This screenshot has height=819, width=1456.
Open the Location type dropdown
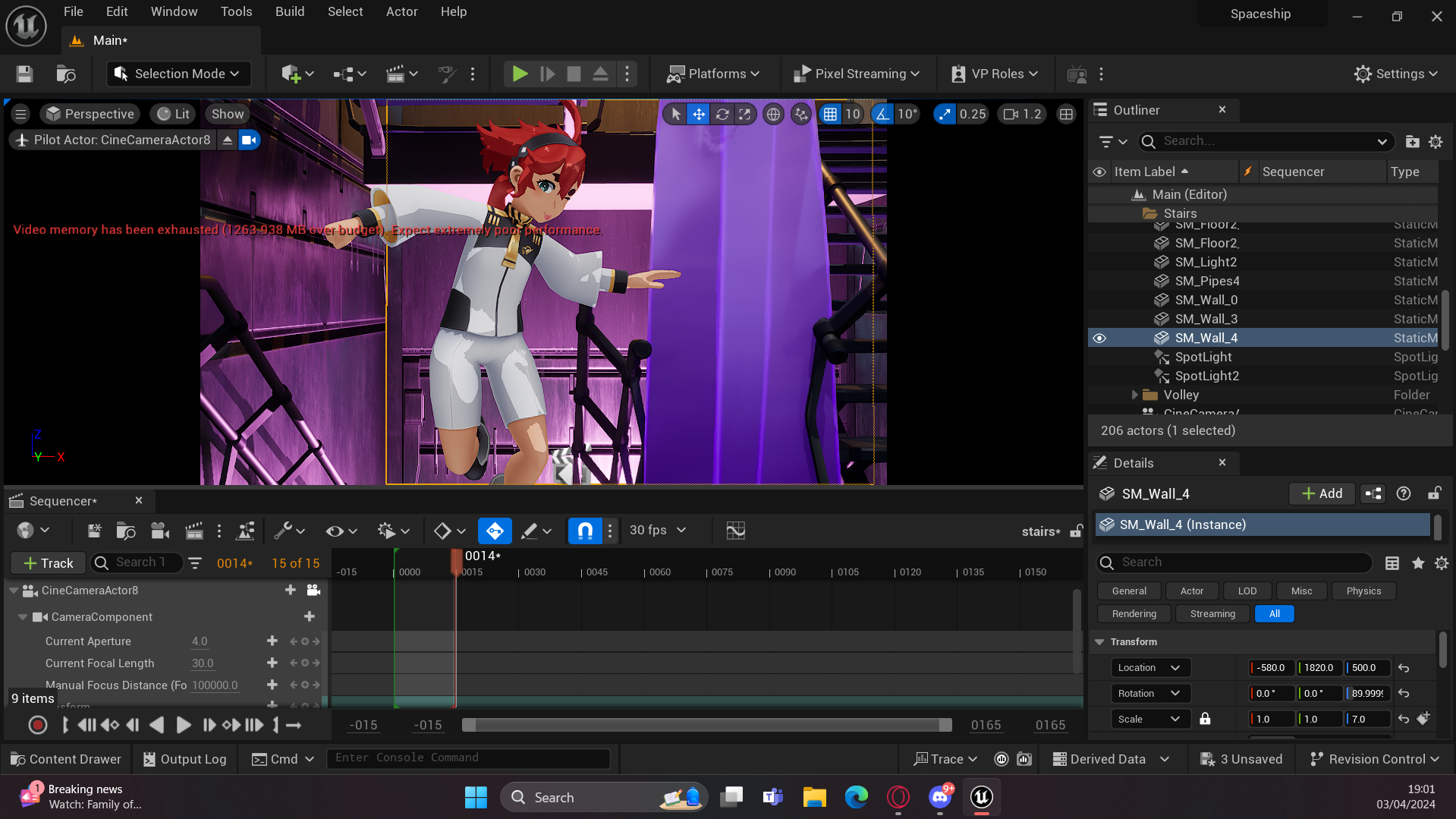(1150, 668)
